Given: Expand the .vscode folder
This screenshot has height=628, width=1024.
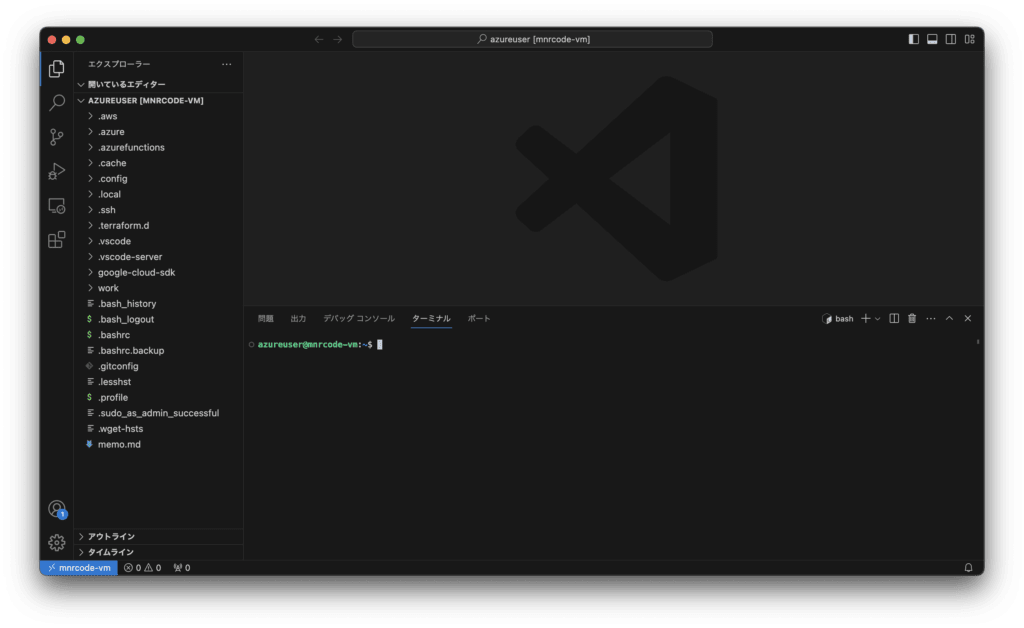Looking at the screenshot, I should [x=159, y=242].
